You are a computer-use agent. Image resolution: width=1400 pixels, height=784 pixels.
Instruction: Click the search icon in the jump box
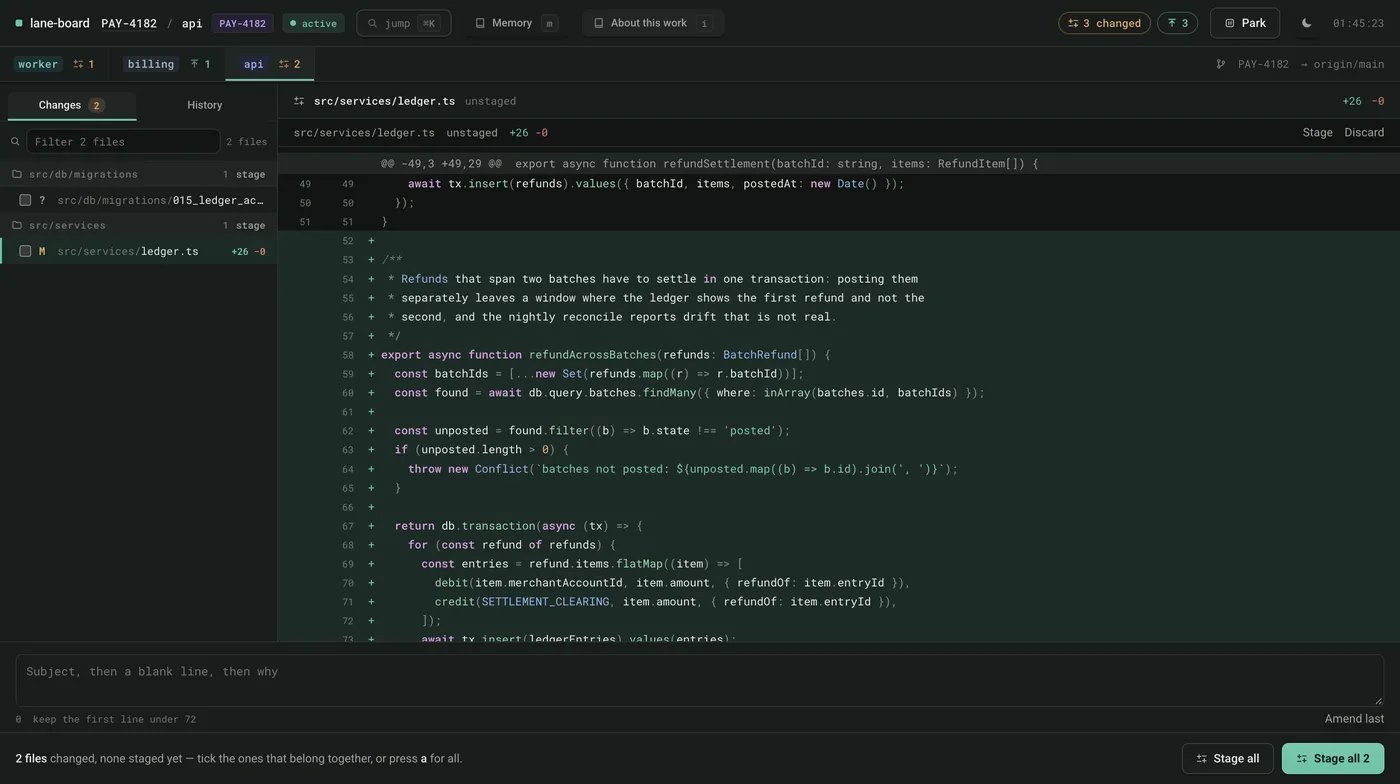click(x=372, y=23)
